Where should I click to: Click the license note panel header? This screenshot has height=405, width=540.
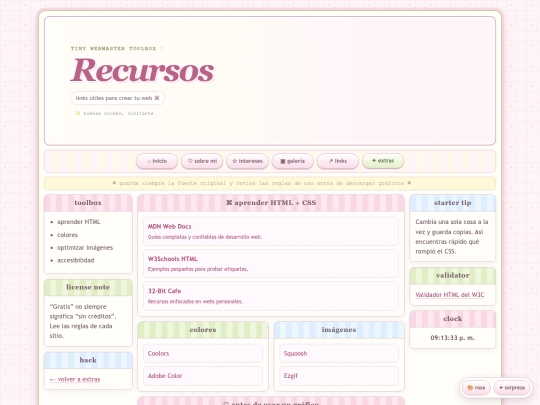(x=88, y=287)
